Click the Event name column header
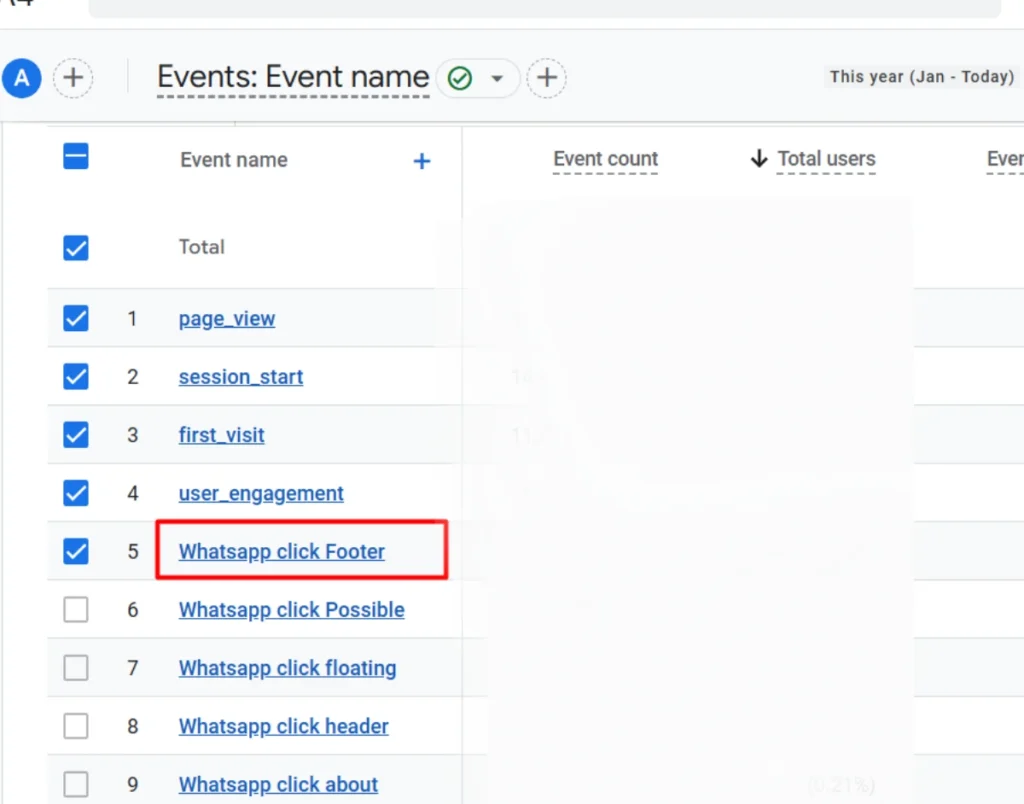 click(234, 160)
